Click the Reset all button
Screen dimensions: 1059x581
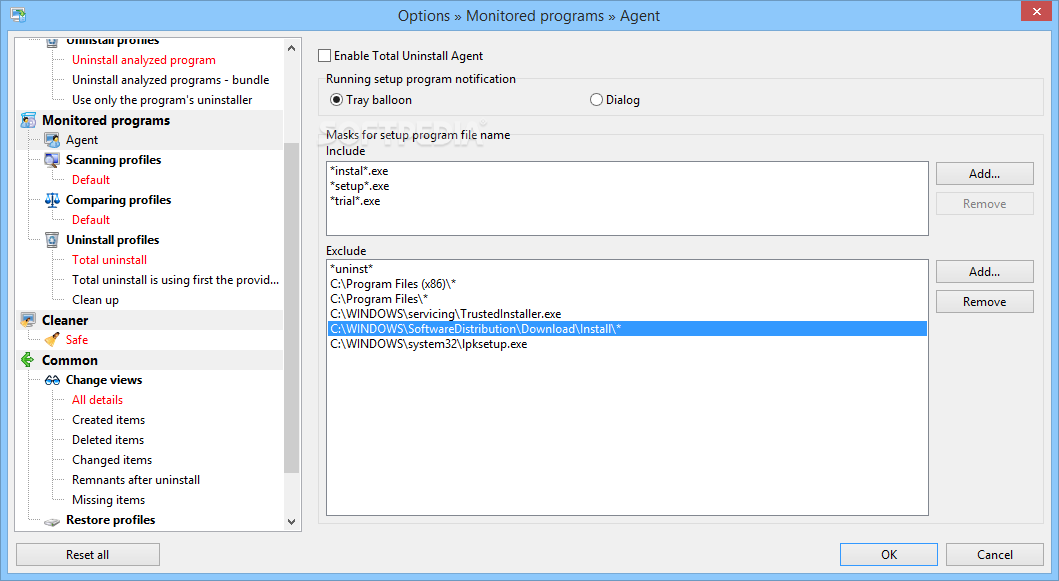[x=88, y=555]
